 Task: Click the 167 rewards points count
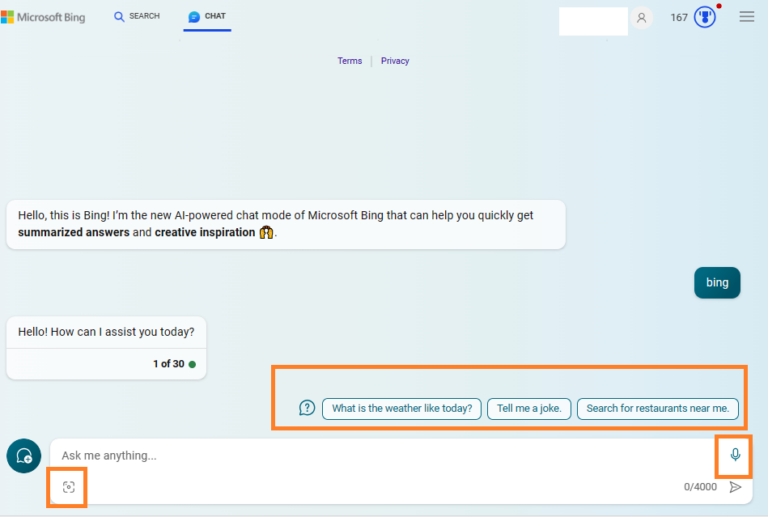click(x=679, y=18)
